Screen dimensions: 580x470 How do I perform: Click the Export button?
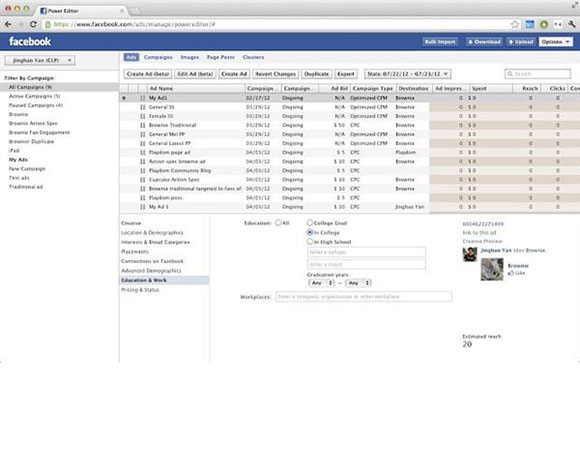[x=346, y=74]
